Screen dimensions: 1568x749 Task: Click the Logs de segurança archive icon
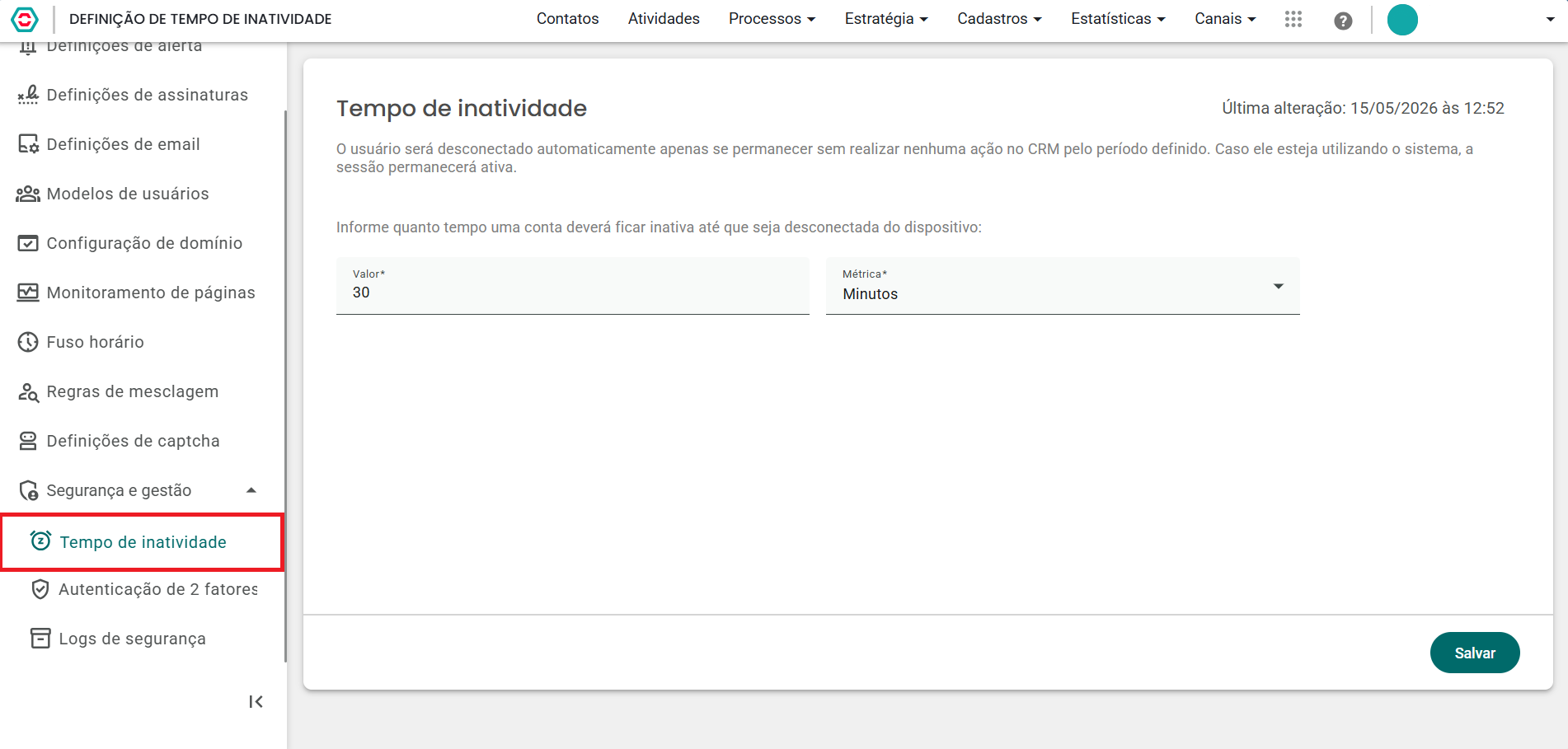coord(40,639)
